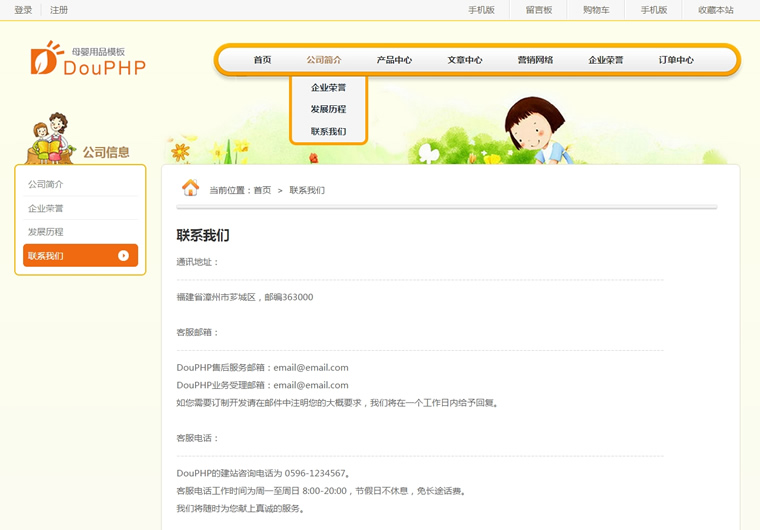The image size is (760, 530).
Task: Click the mother and child 公司信息 illustration
Action: click(x=51, y=138)
